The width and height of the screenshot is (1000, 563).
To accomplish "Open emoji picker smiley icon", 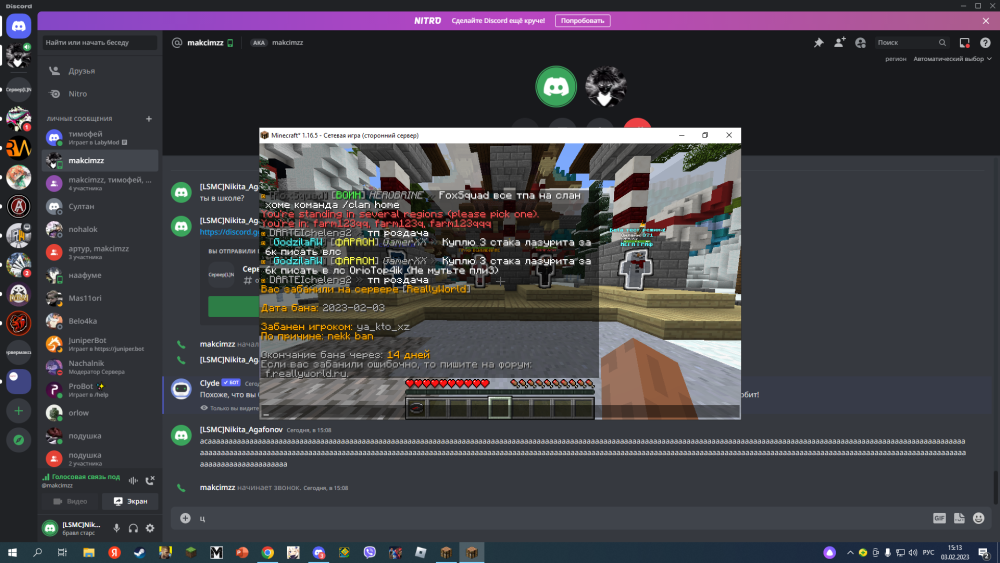I will 979,518.
